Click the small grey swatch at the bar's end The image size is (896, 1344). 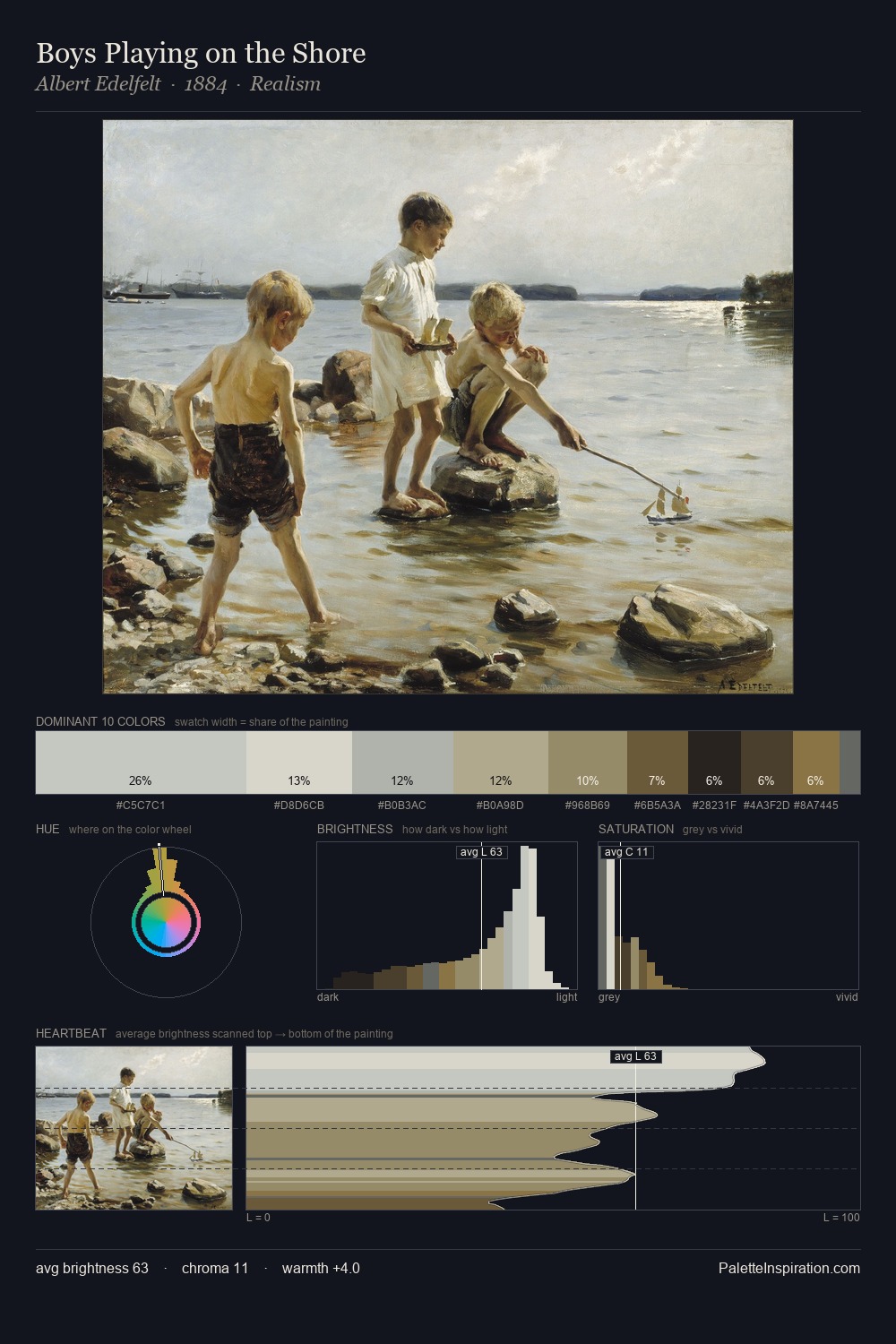point(849,762)
